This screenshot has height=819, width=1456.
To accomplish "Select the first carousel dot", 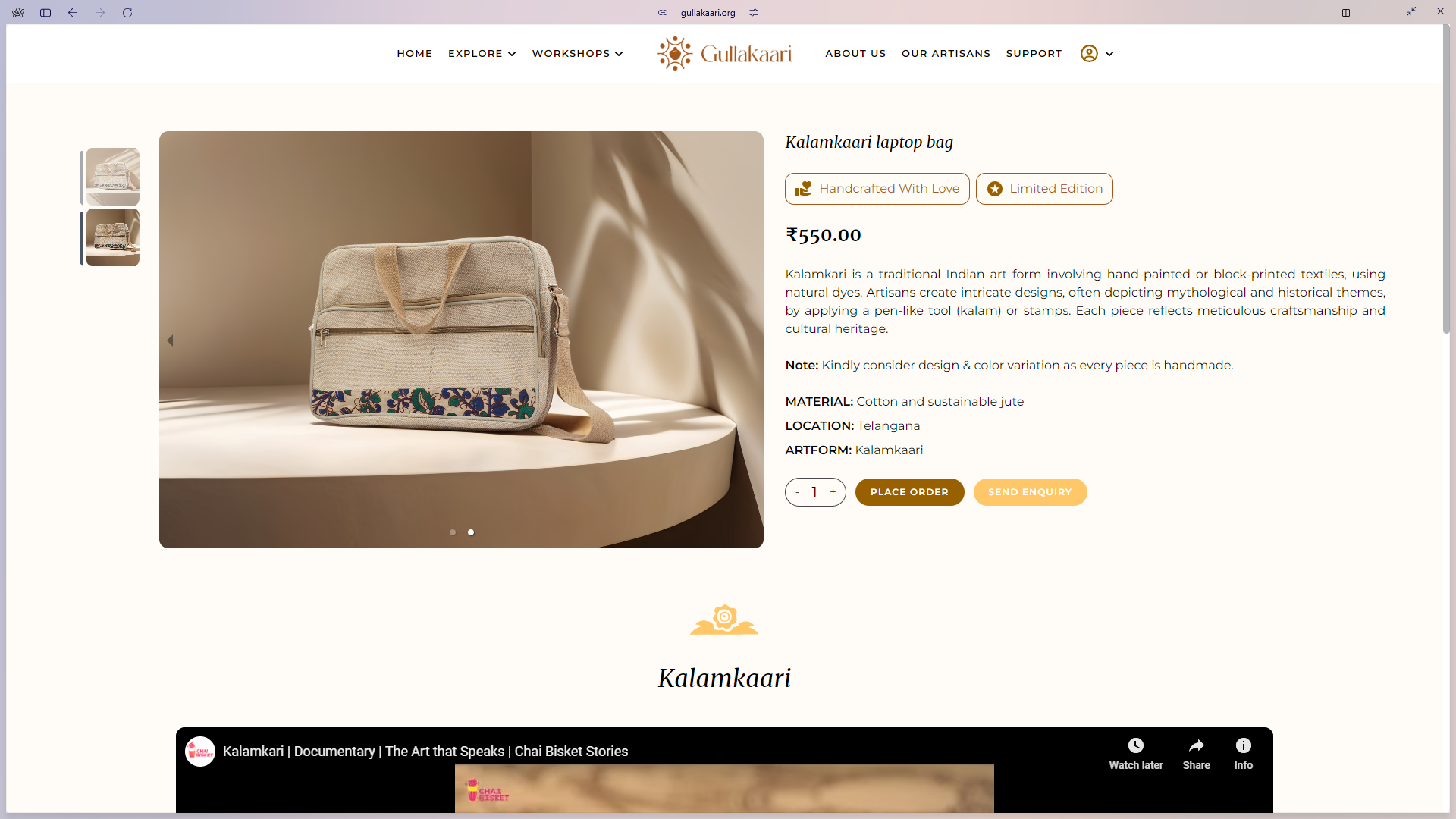I will click(x=453, y=532).
